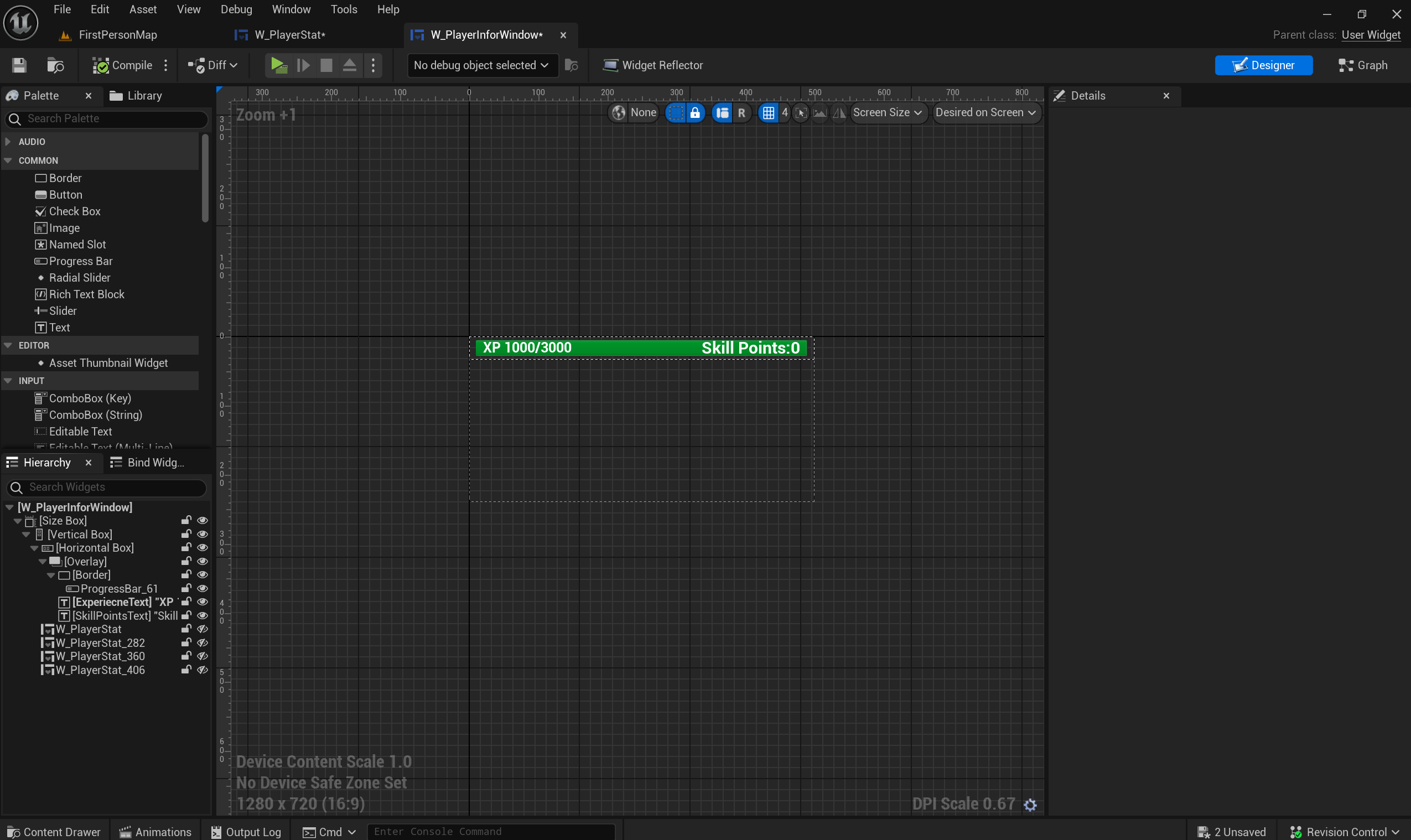The height and width of the screenshot is (840, 1411).
Task: Switch to the W_PlayerStat tab
Action: tap(290, 35)
